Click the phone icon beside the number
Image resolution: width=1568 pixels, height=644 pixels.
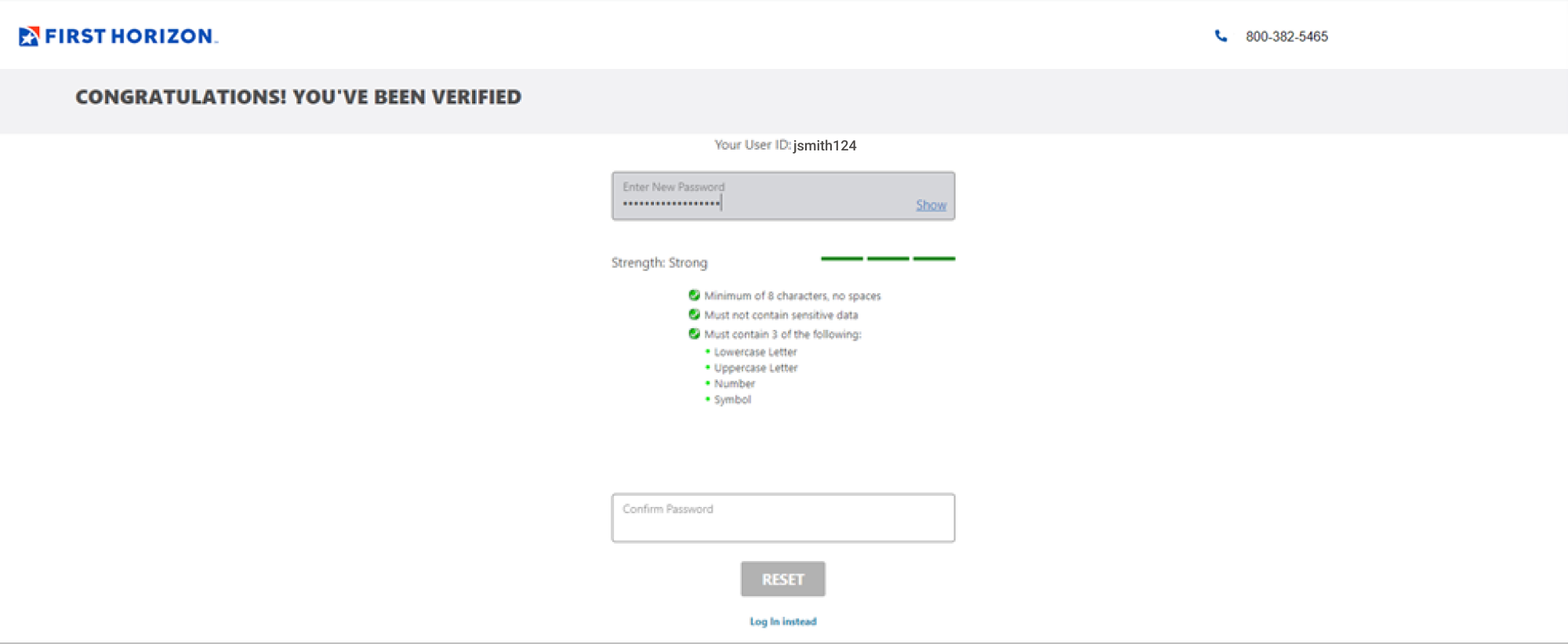pos(1221,36)
